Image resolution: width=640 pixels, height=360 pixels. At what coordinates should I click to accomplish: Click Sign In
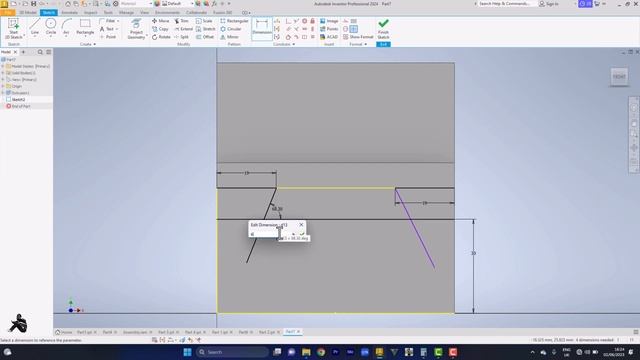[549, 4]
